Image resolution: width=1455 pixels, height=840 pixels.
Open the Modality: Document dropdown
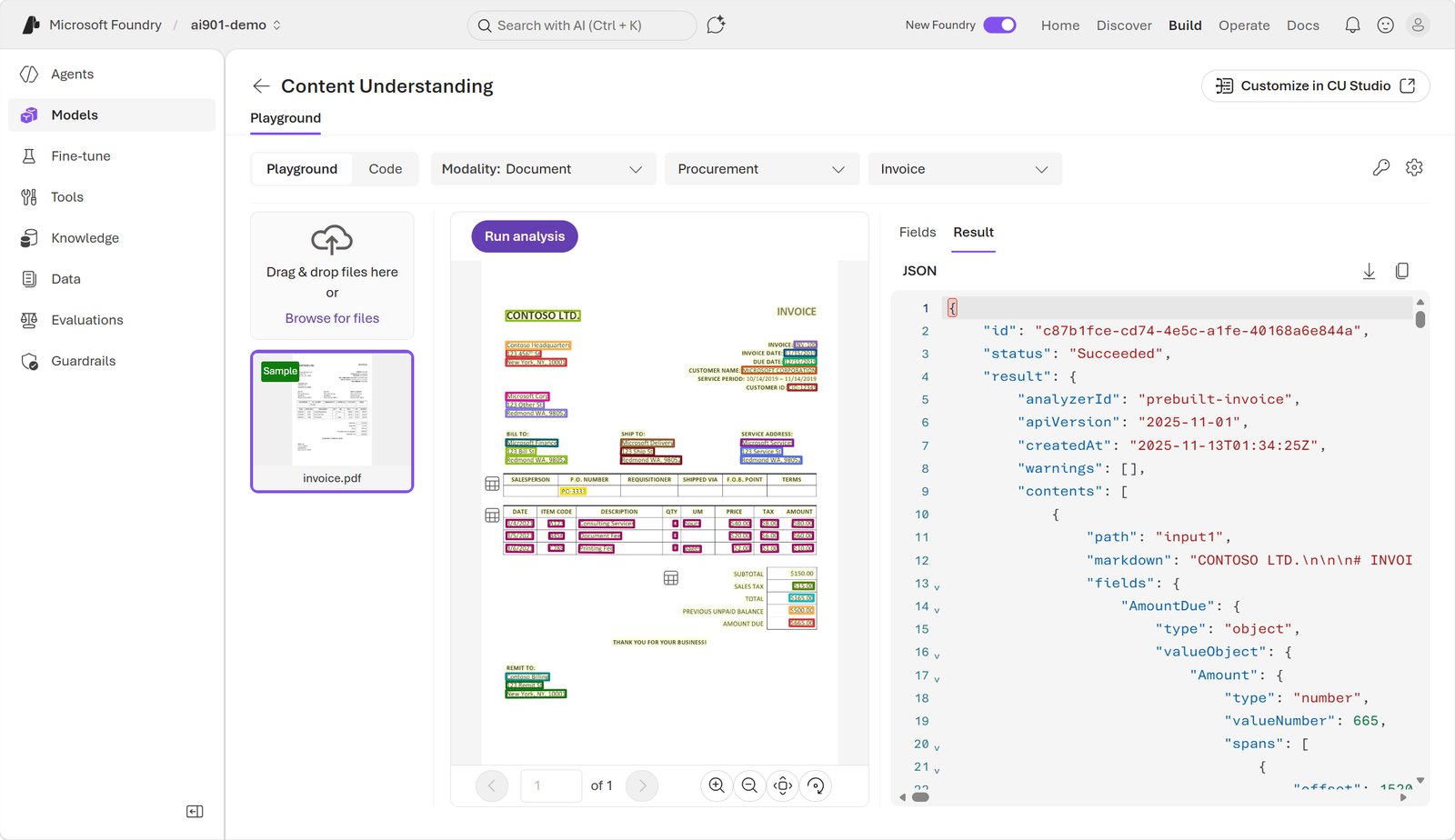tap(543, 169)
